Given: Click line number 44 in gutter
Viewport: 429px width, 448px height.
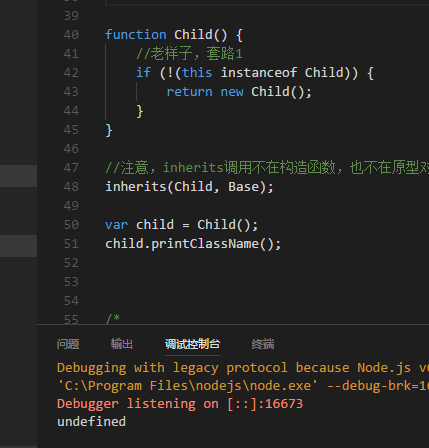Looking at the screenshot, I should pyautogui.click(x=71, y=111).
